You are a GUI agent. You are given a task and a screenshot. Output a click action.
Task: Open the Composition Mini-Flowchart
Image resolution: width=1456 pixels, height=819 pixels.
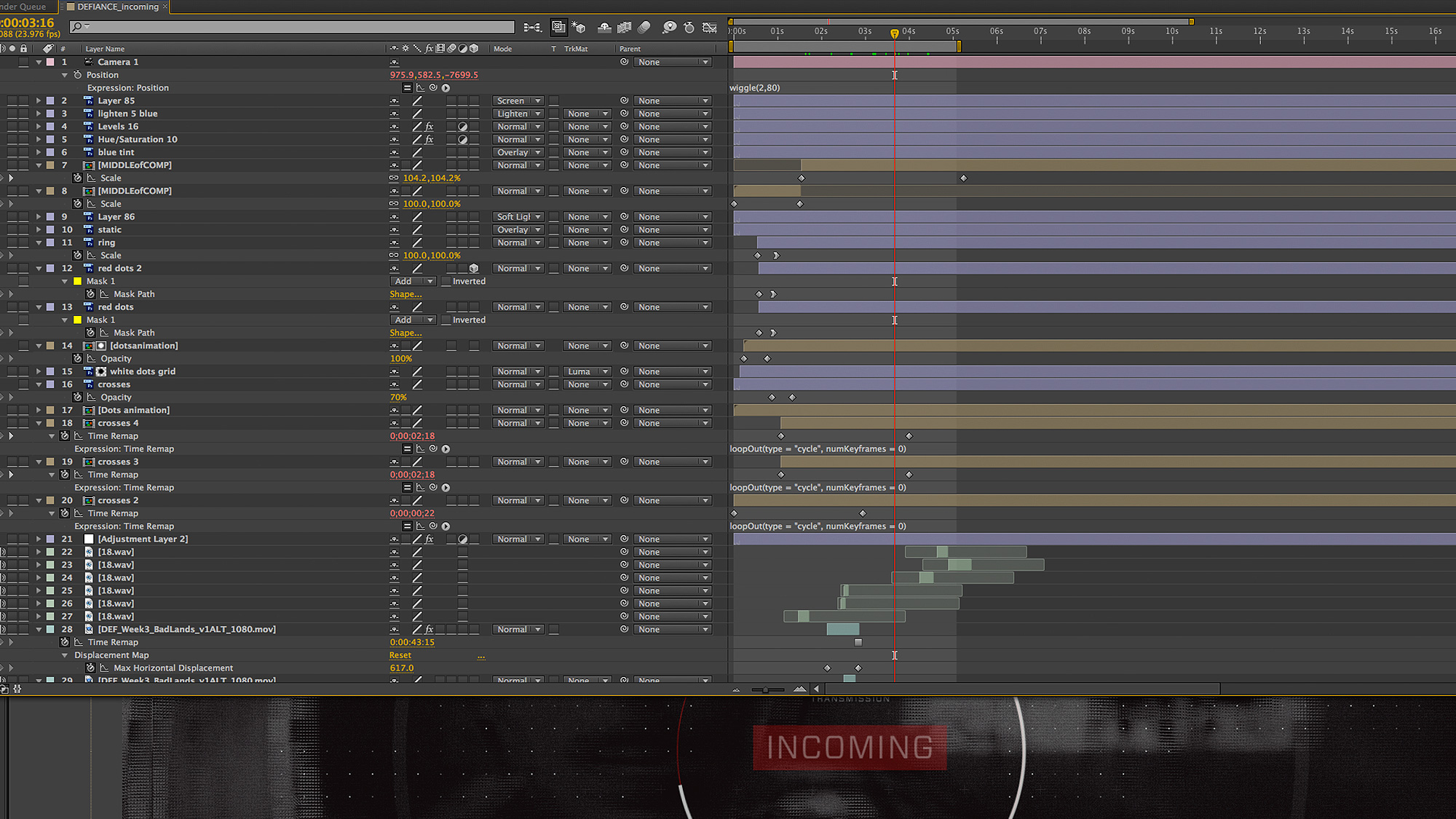[x=532, y=28]
